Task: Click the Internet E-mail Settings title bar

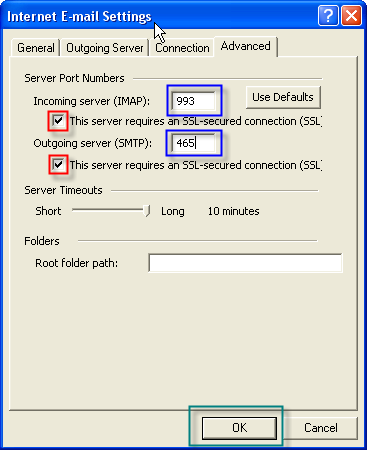Action: coord(160,16)
